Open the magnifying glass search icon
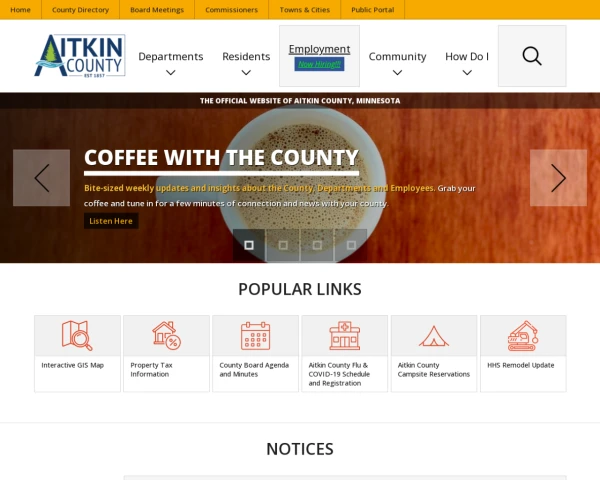Screen dimensions: 600x480 [532, 56]
